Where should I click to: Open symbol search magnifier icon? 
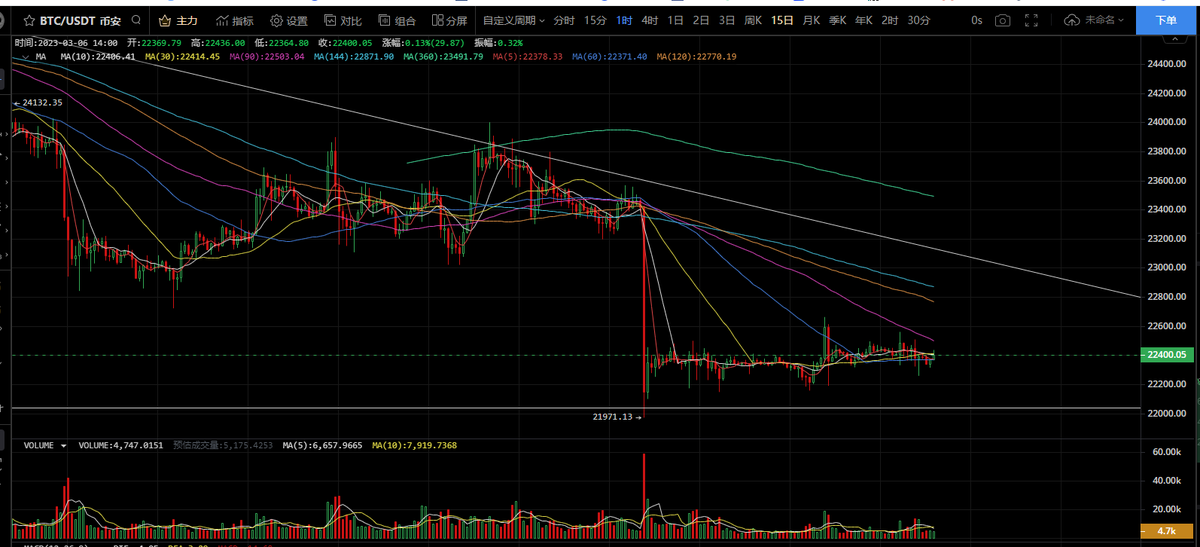[137, 20]
